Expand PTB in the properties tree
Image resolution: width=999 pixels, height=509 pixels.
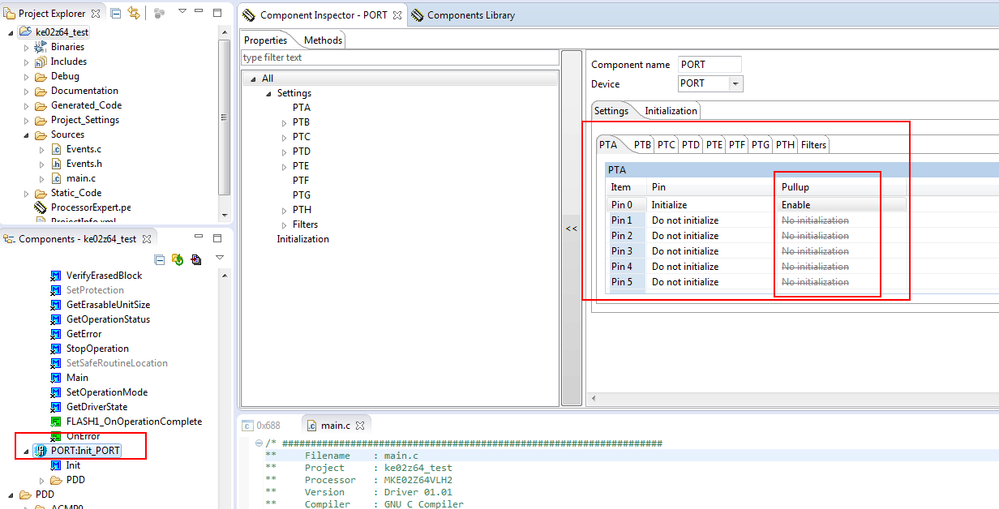pos(284,122)
